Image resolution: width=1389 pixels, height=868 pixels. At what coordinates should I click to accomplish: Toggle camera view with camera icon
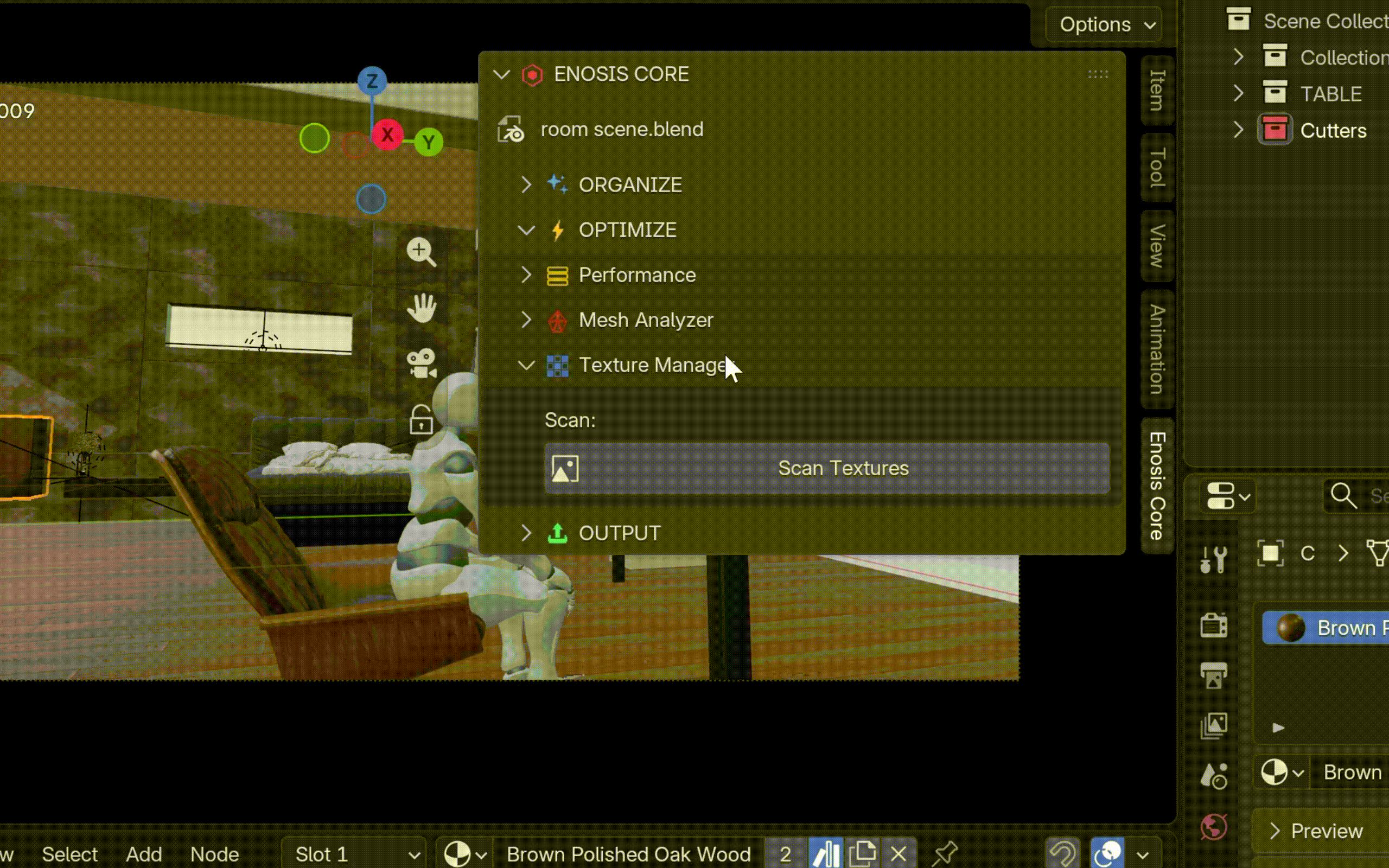(421, 363)
